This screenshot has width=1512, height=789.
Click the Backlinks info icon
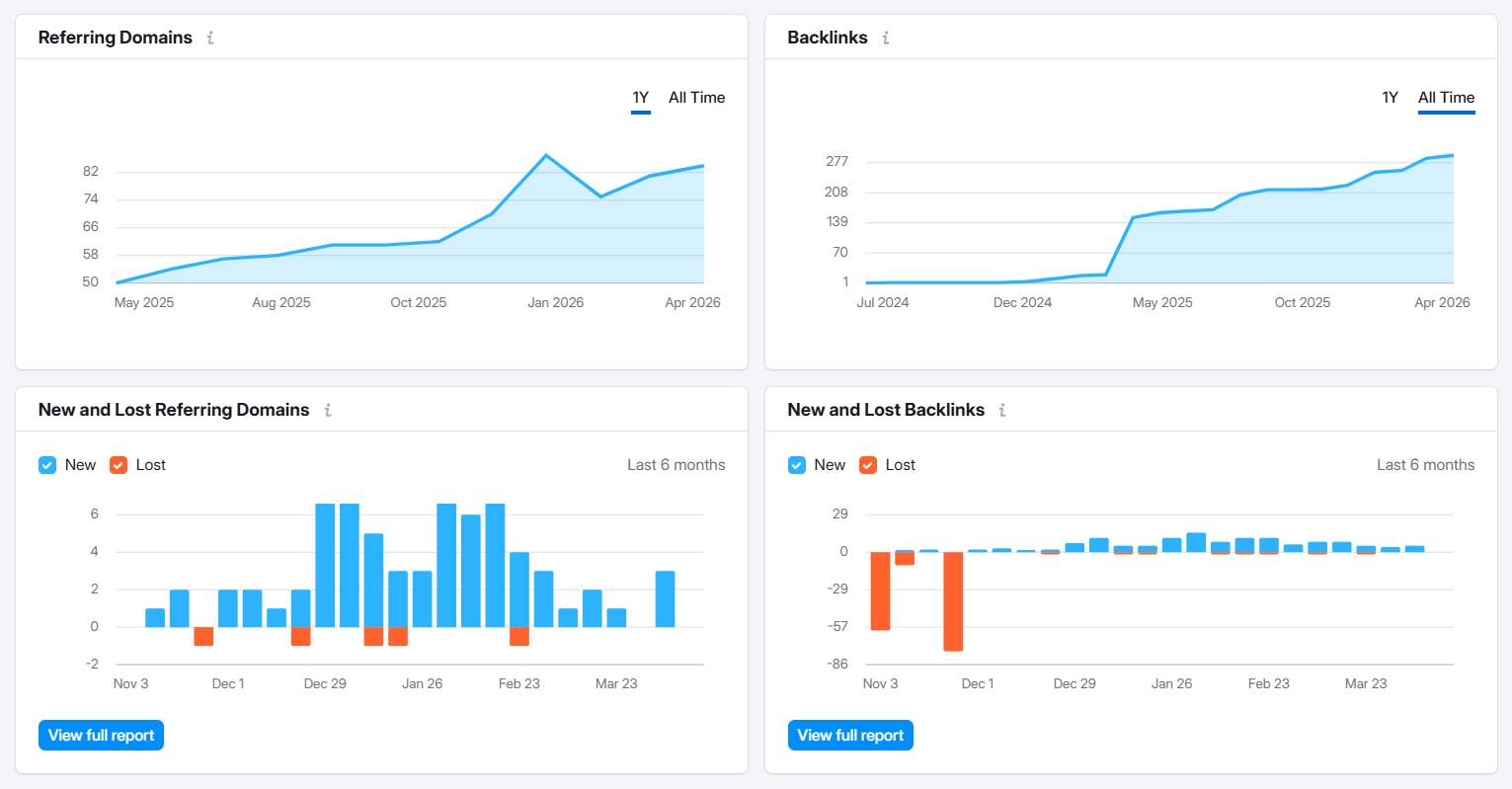[x=886, y=38]
